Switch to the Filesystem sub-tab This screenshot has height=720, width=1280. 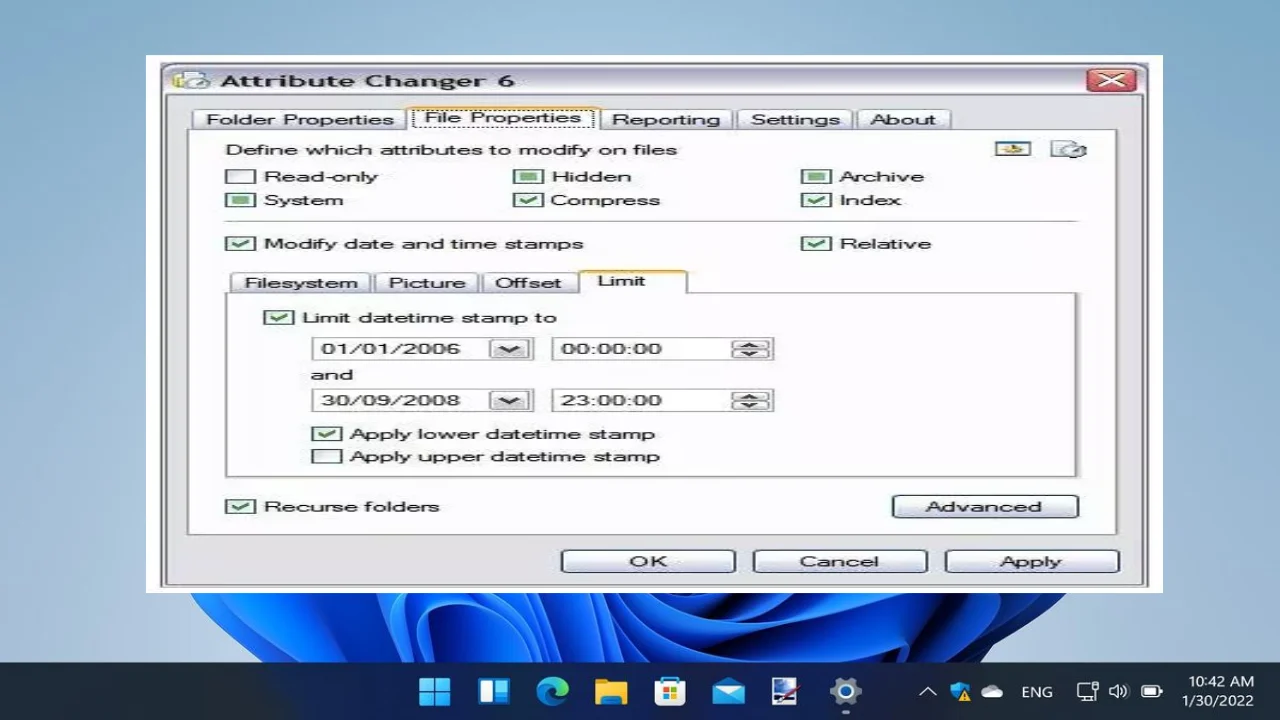pos(301,283)
